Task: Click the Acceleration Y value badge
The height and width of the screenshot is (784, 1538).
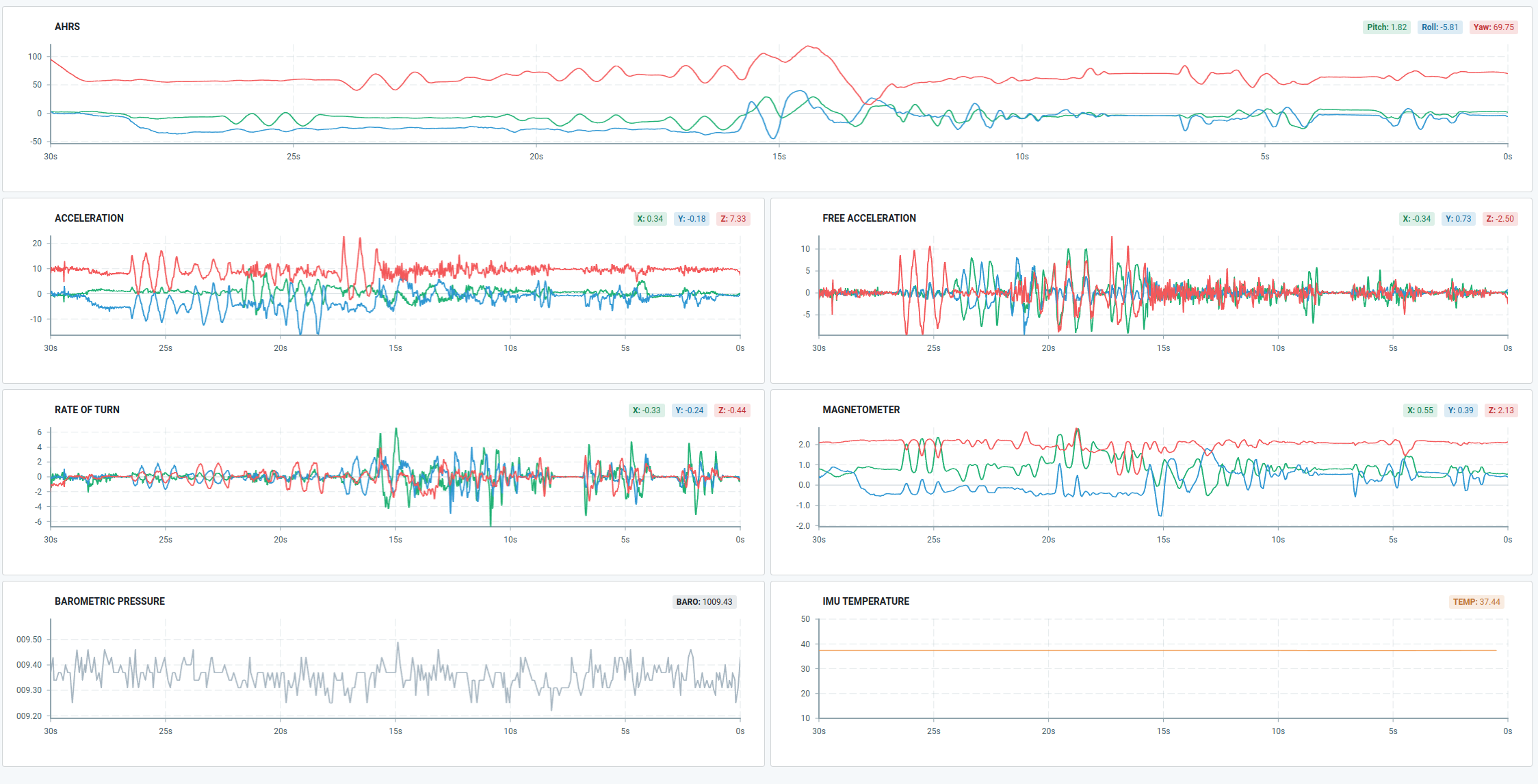Action: click(x=691, y=219)
